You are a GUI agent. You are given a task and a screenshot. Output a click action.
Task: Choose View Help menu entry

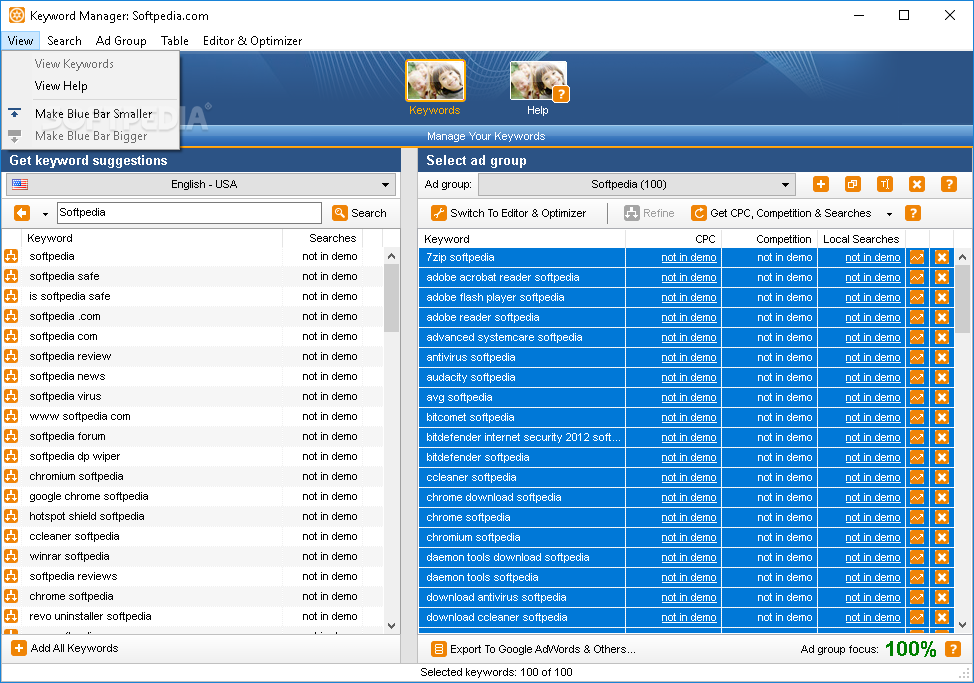[91, 86]
